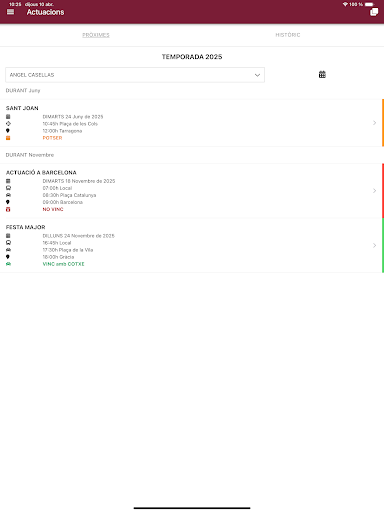Open Sant Joan details with its chevron
Screen dimensions: 384x512
(374, 123)
